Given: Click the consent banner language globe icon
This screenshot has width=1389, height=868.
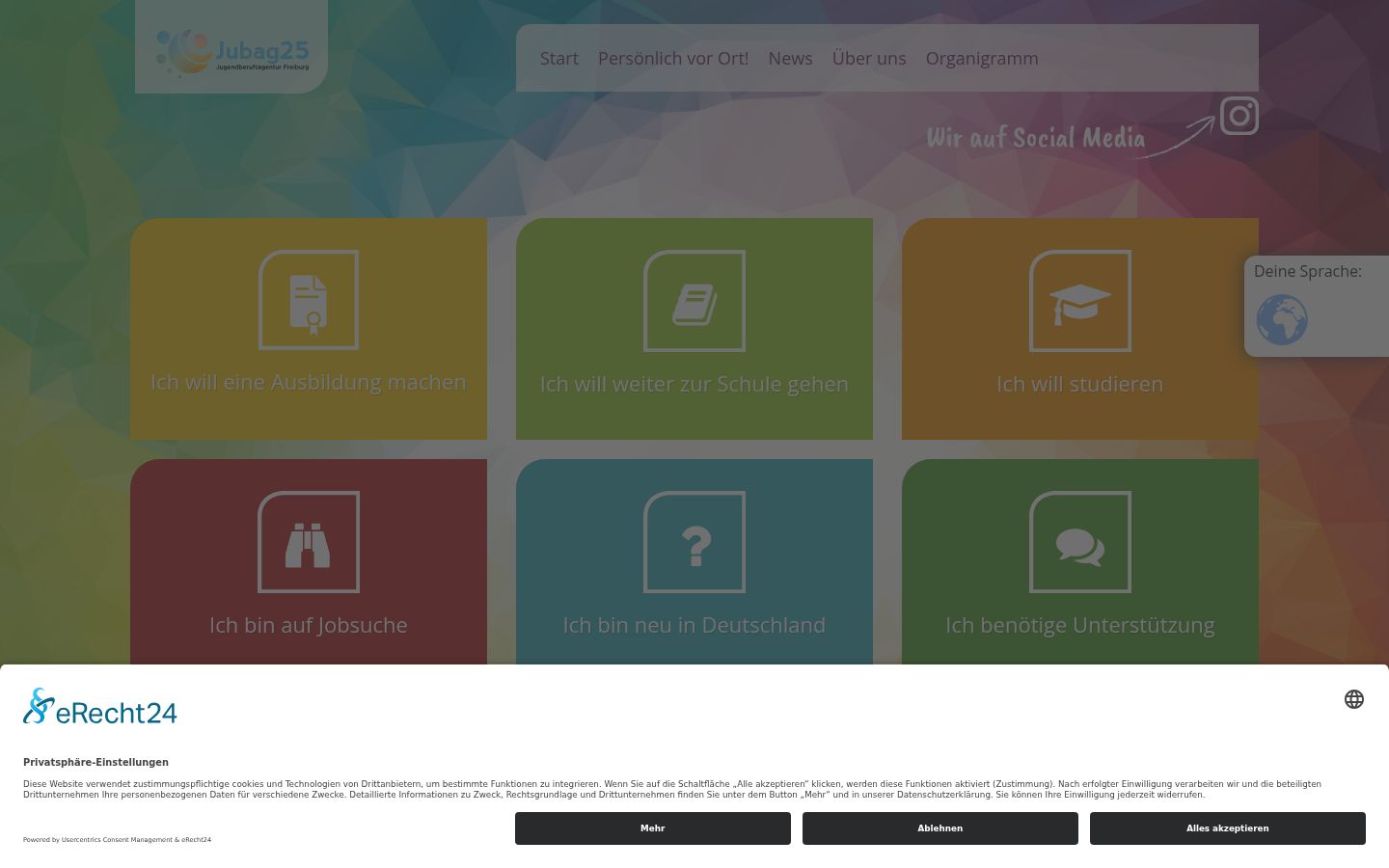Looking at the screenshot, I should click(1354, 699).
